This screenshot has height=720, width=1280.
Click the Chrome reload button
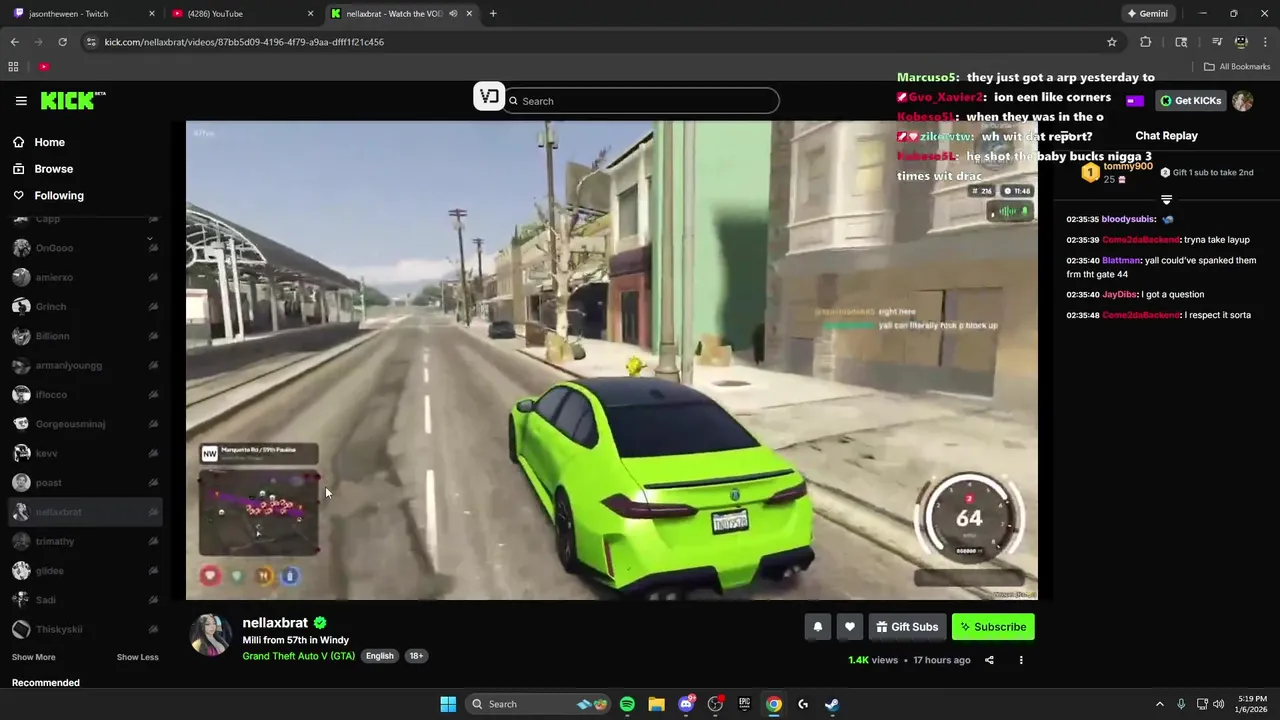62,42
